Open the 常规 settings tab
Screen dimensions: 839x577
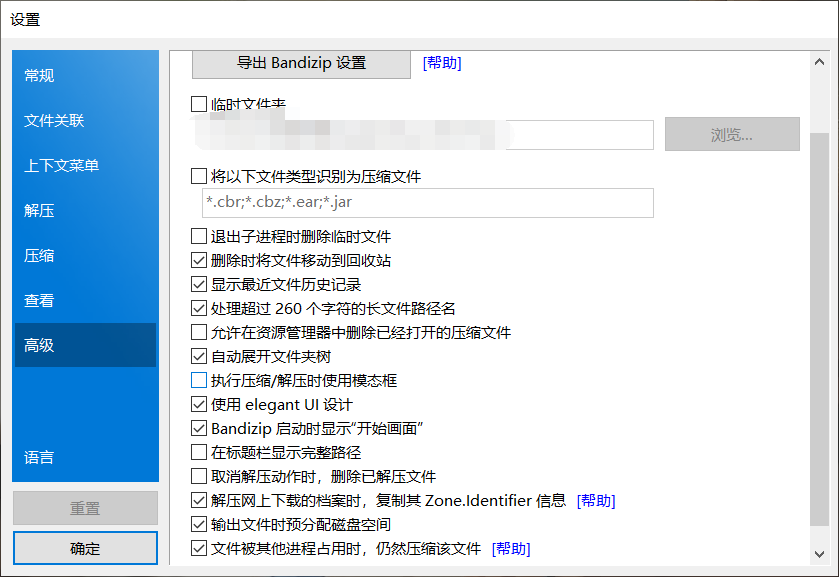tap(85, 75)
